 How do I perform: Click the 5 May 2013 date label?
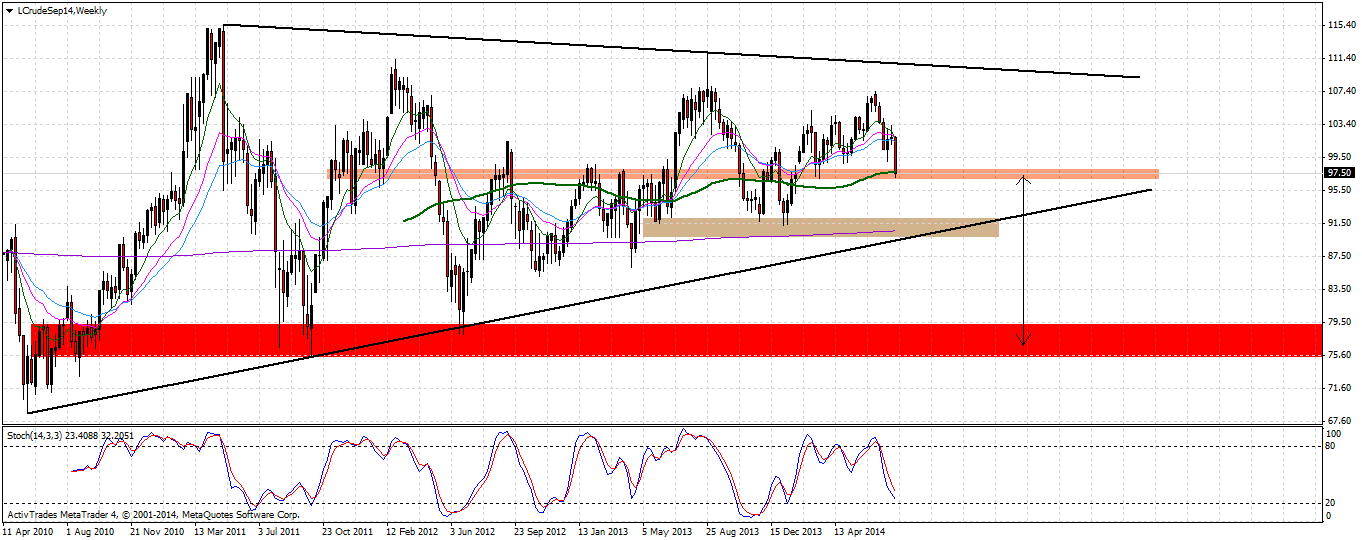[667, 531]
